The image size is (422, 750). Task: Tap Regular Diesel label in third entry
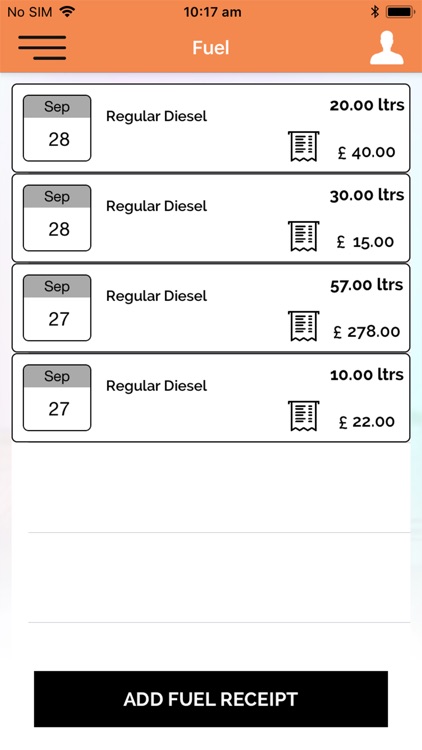coord(156,296)
